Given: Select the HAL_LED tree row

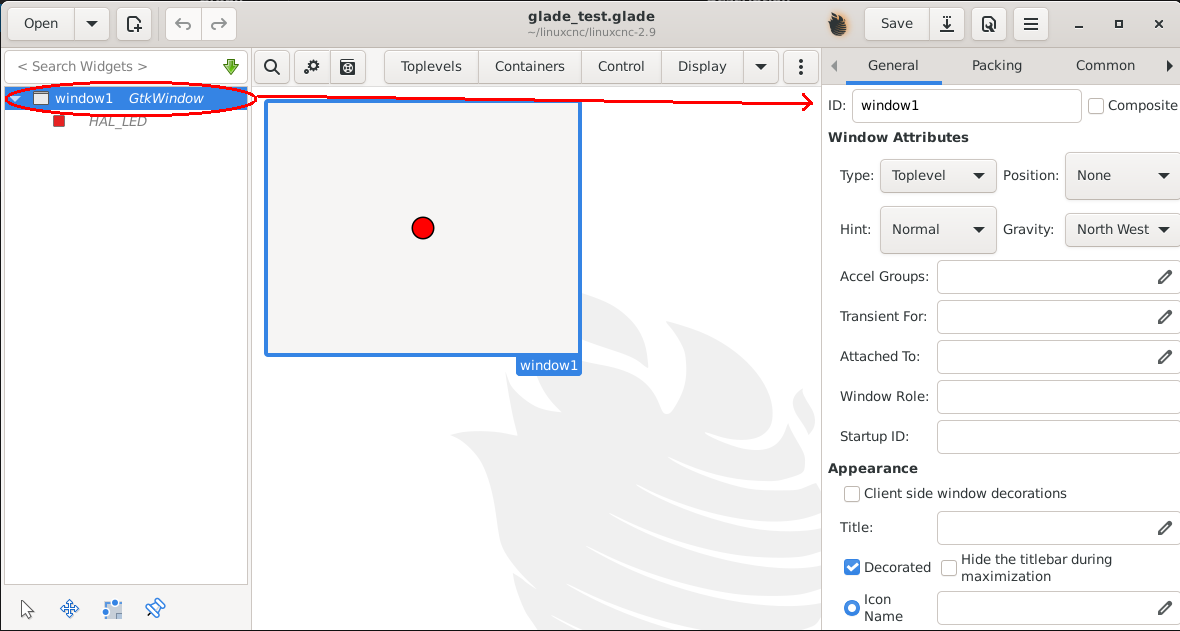Looking at the screenshot, I should coord(126,121).
